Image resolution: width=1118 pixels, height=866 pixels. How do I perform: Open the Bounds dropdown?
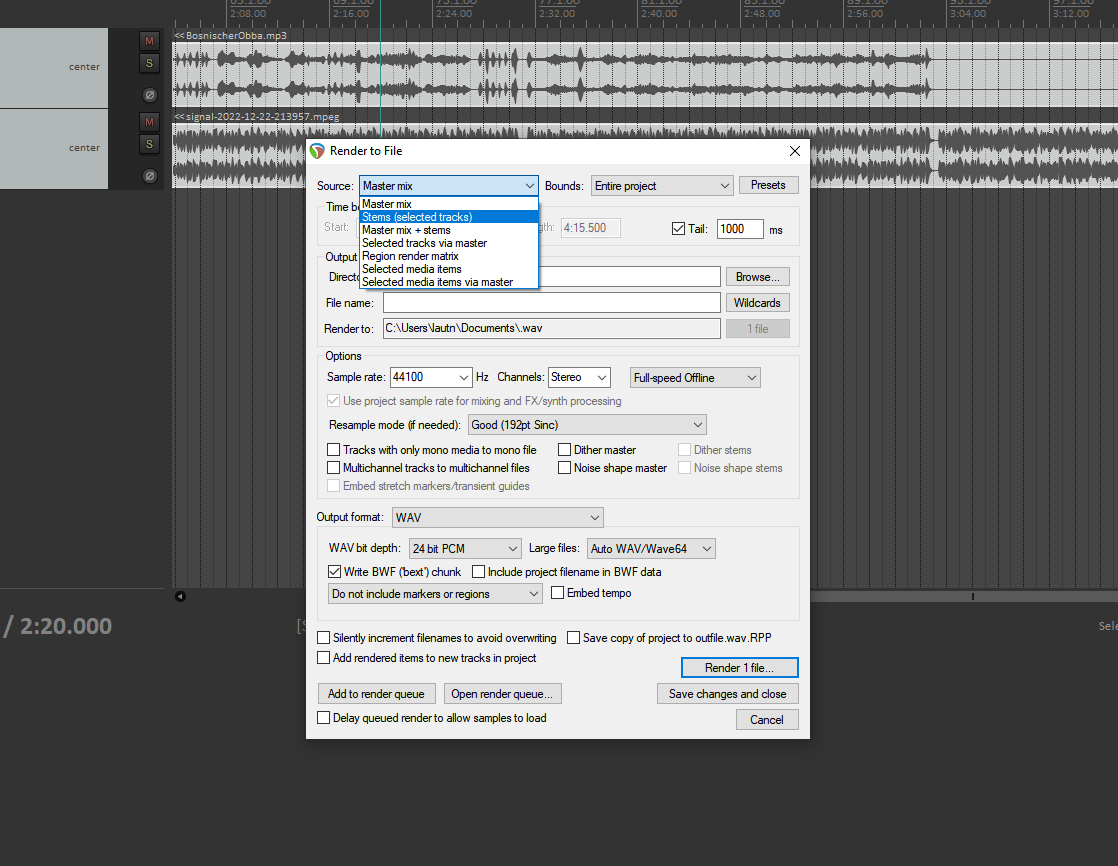click(661, 186)
